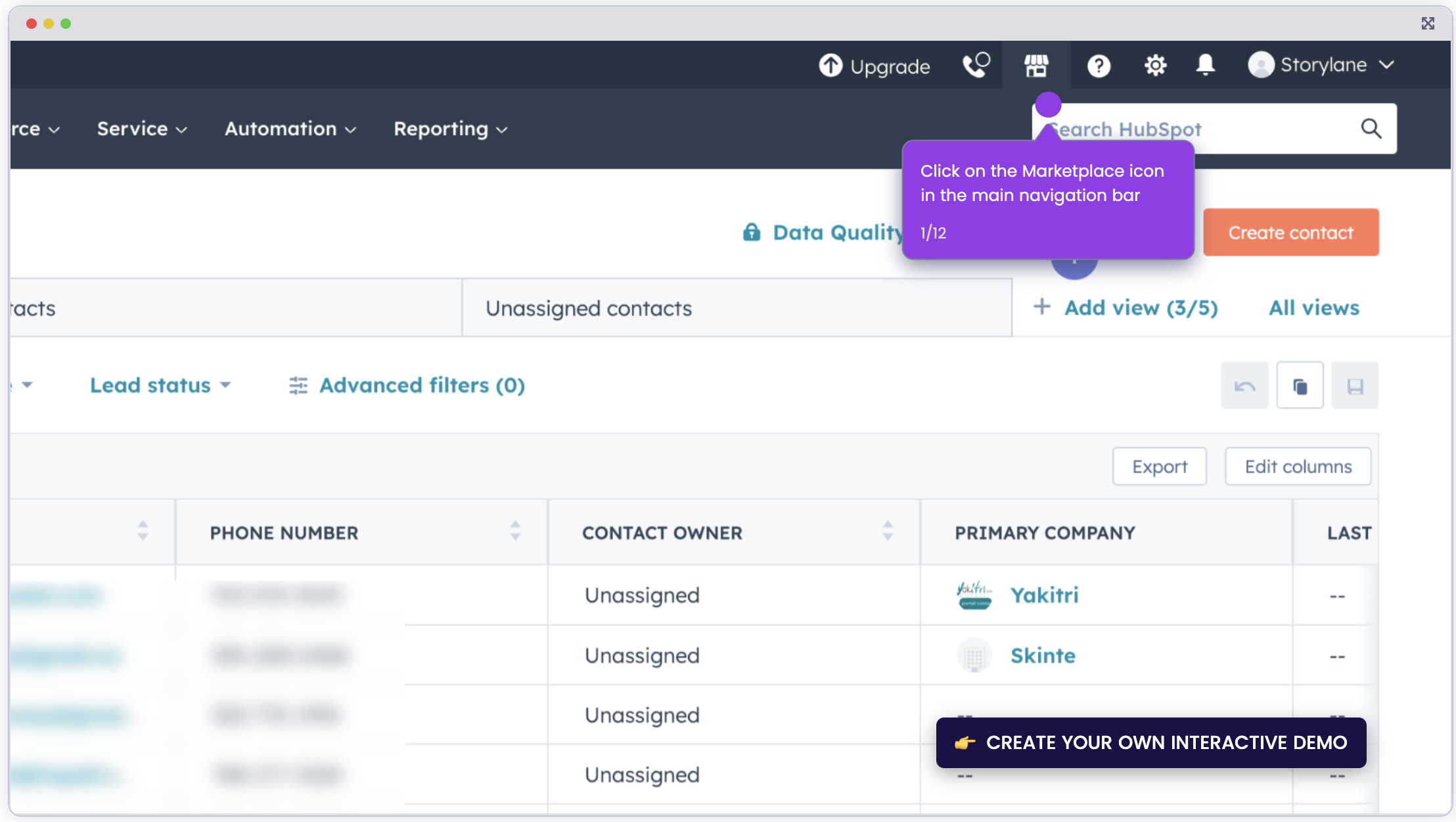Click the Create contact button
1456x822 pixels.
point(1290,232)
